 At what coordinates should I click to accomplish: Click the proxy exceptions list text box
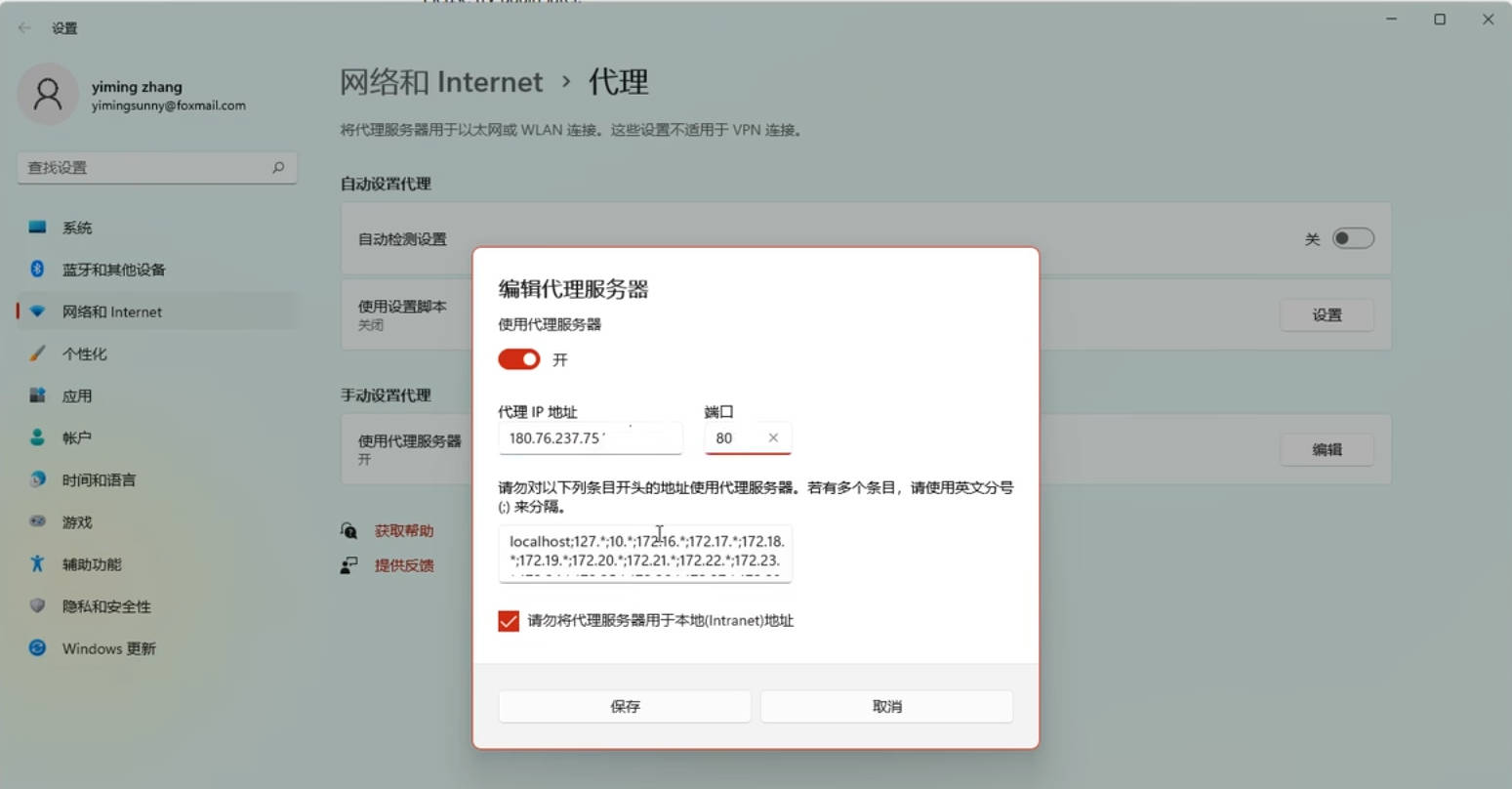(644, 553)
